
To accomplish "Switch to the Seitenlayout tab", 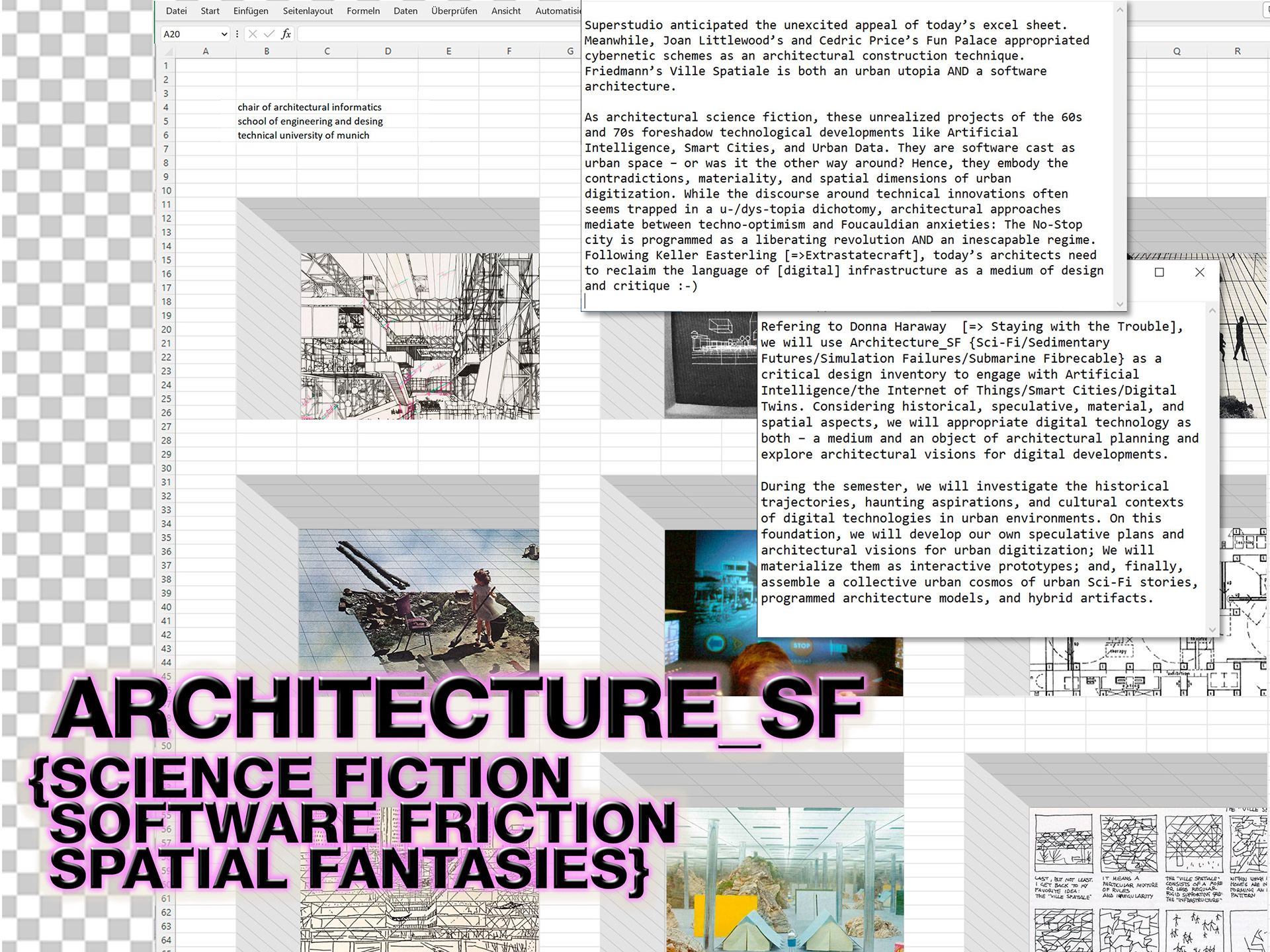I will pyautogui.click(x=308, y=11).
